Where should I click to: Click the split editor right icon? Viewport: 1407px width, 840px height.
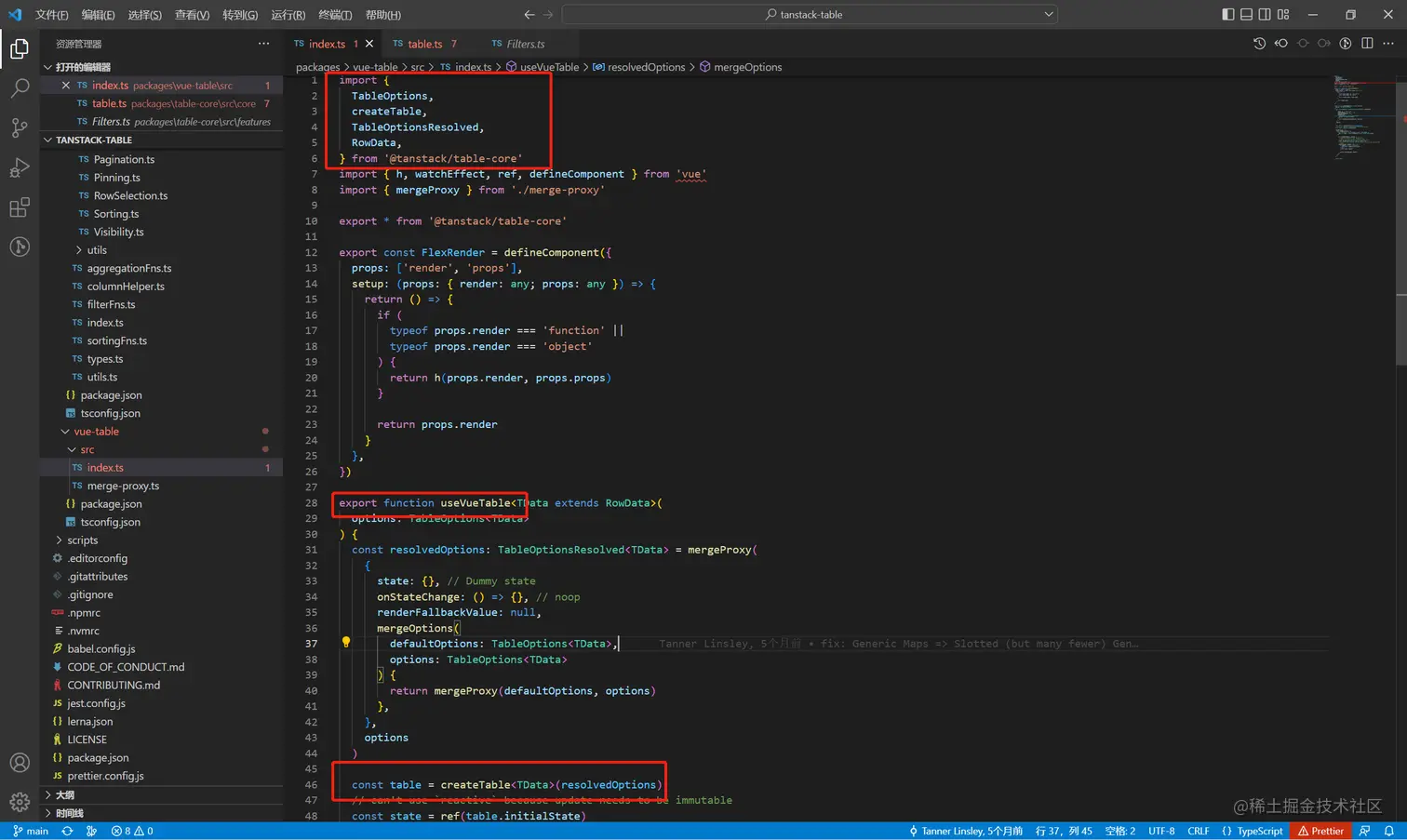point(1367,43)
